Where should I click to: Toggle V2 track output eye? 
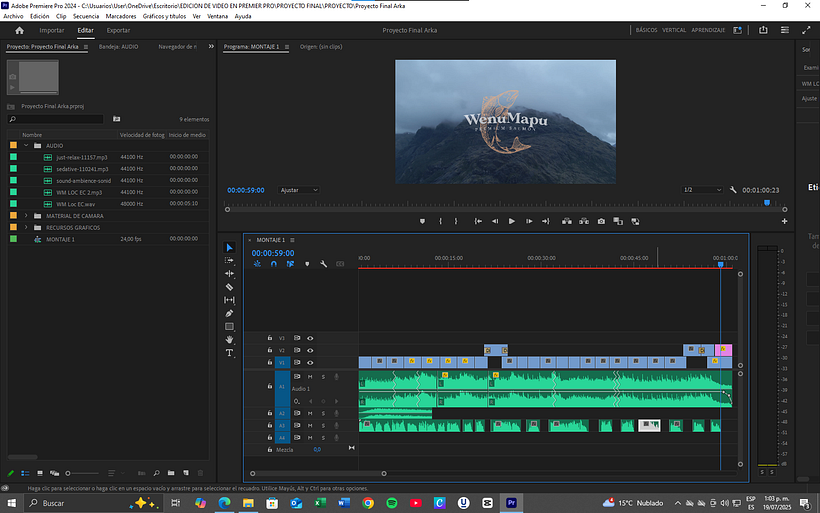[x=310, y=350]
